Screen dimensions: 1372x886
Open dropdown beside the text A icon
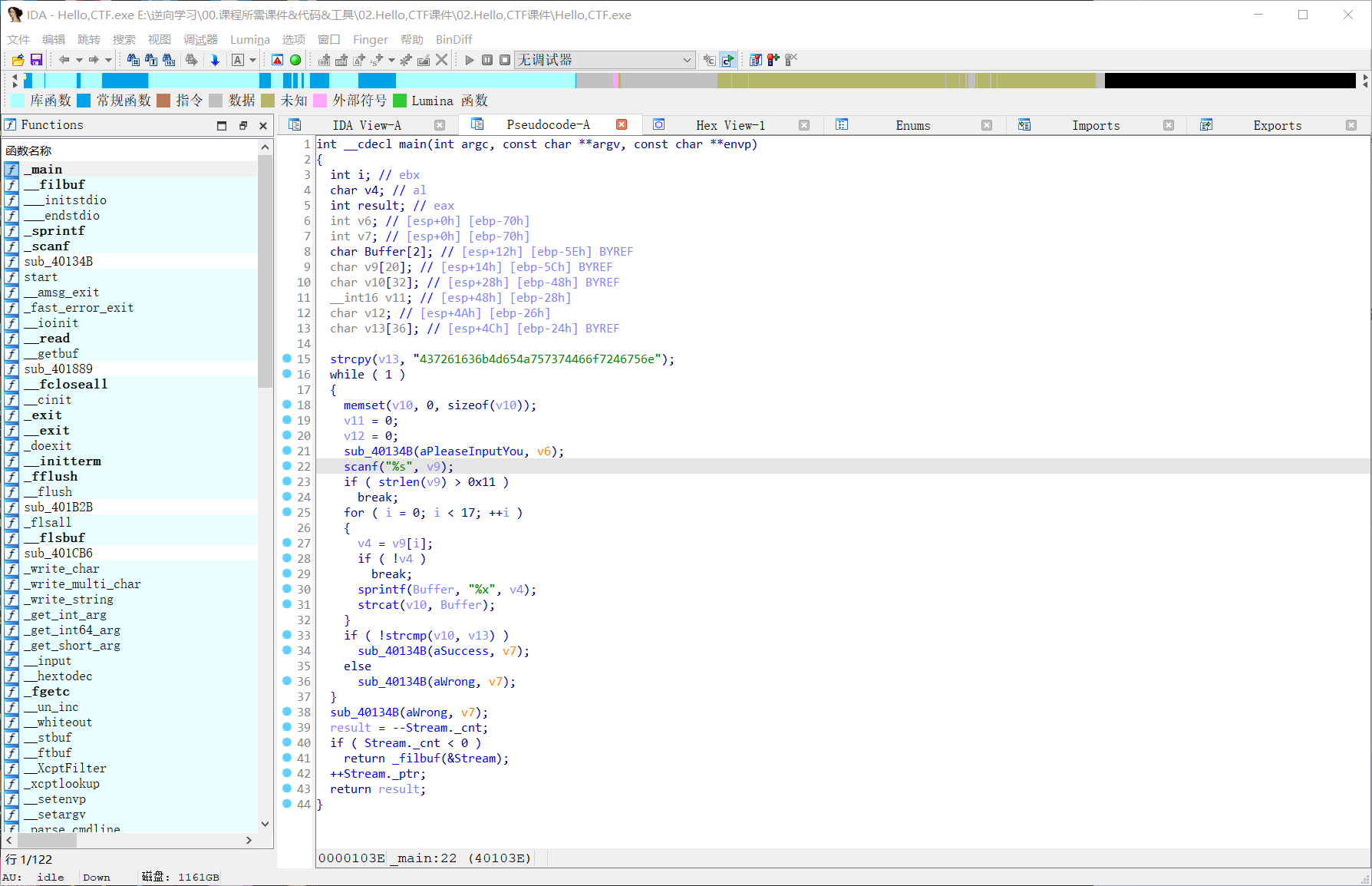tap(252, 60)
